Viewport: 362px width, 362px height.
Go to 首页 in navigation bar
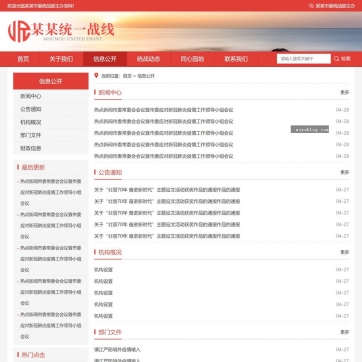[23, 59]
